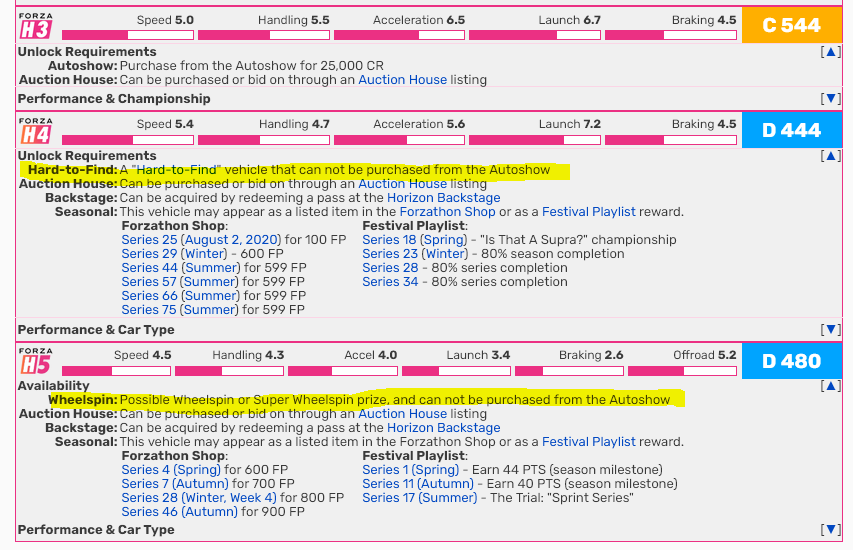This screenshot has width=853, height=550.
Task: Click the Forza H5 logo icon
Action: point(35,361)
